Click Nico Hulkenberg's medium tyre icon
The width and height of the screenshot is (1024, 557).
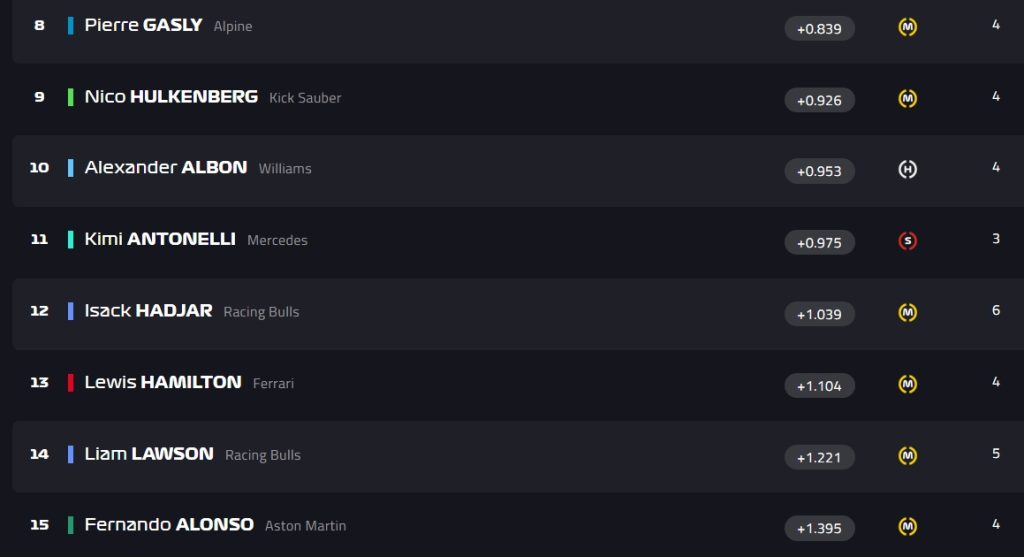[907, 99]
